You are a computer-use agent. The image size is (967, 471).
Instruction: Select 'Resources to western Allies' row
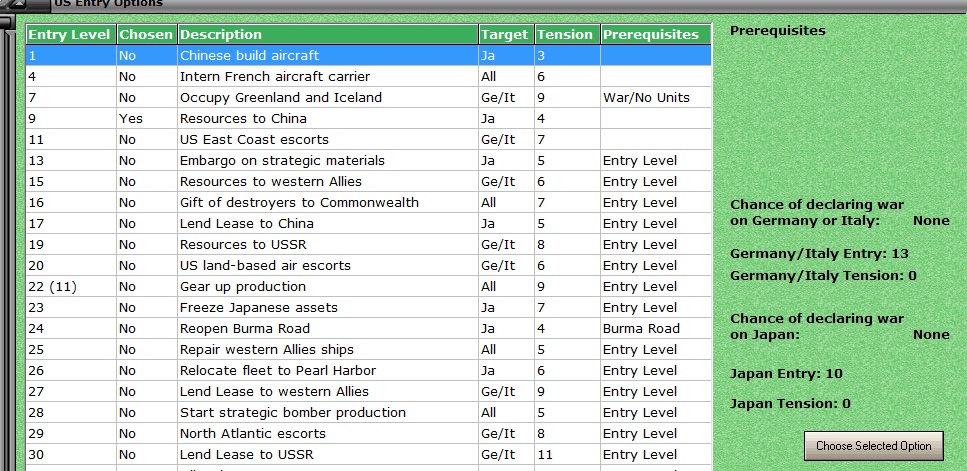[x=369, y=181]
